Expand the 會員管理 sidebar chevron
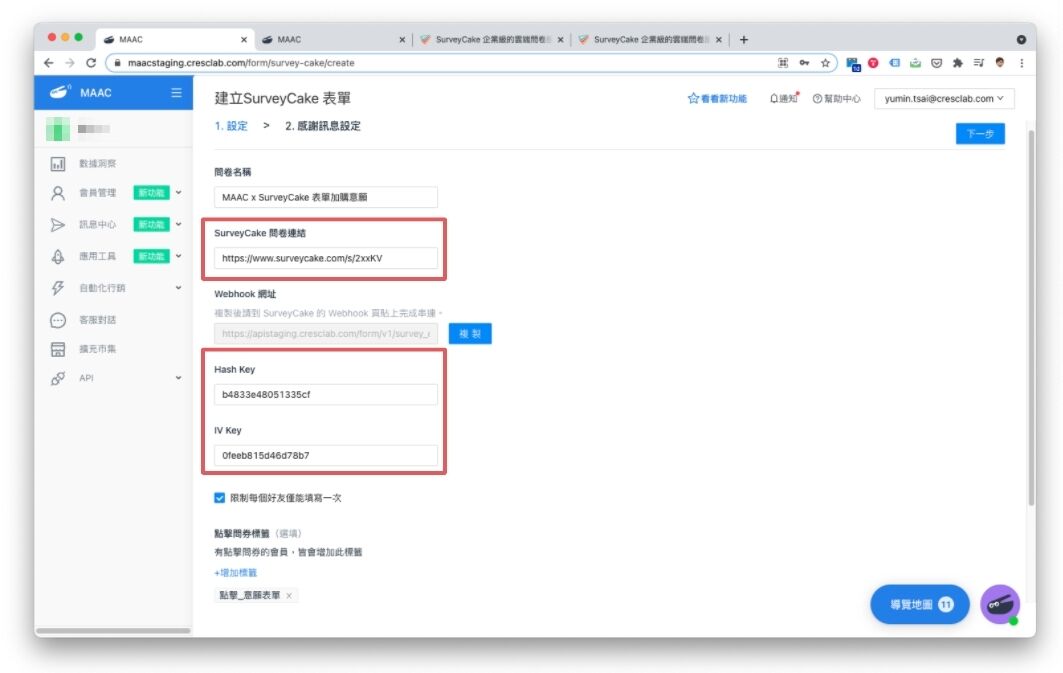The height and width of the screenshot is (673, 1063). (178, 193)
